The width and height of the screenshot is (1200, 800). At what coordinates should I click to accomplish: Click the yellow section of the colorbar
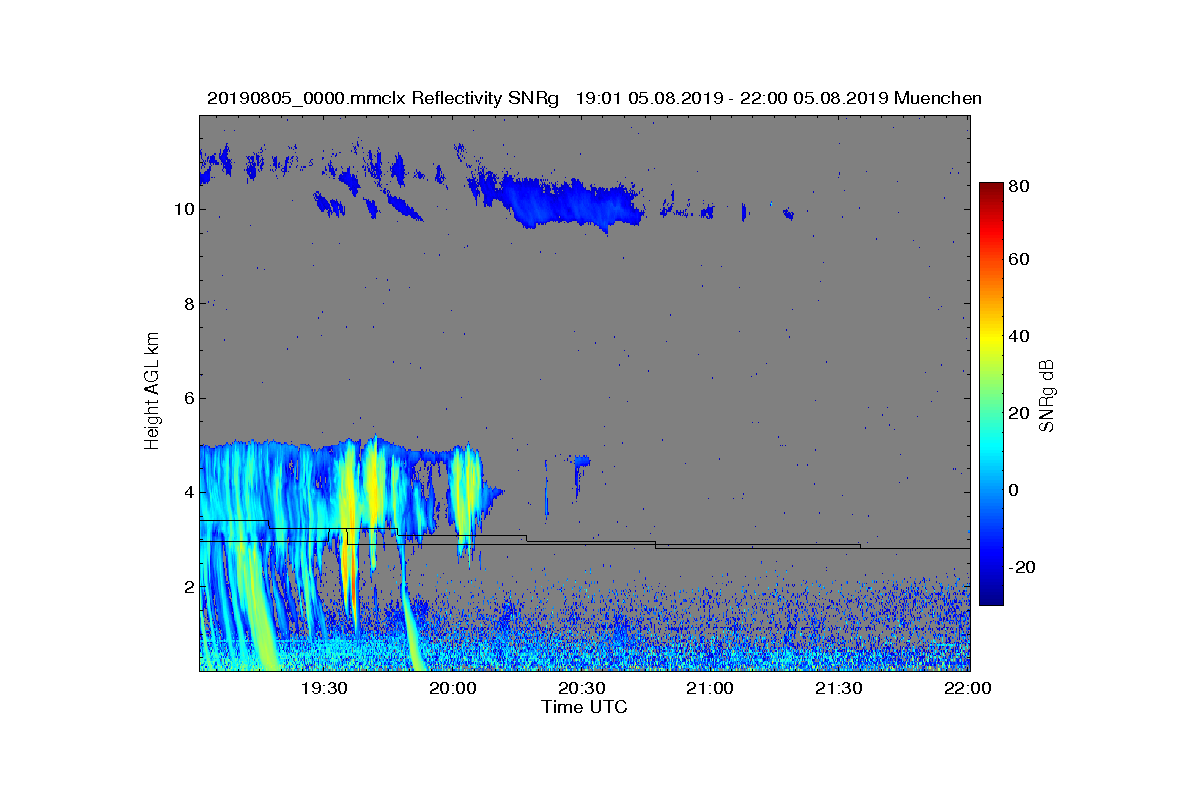(990, 340)
